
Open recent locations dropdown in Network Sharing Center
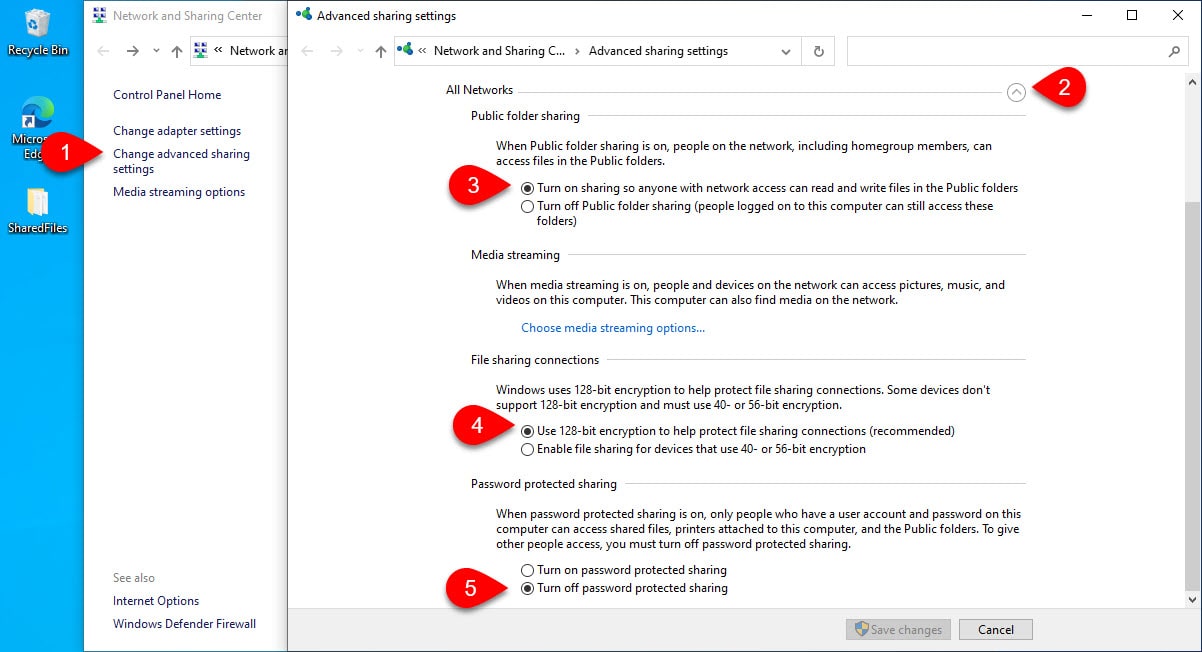(156, 51)
